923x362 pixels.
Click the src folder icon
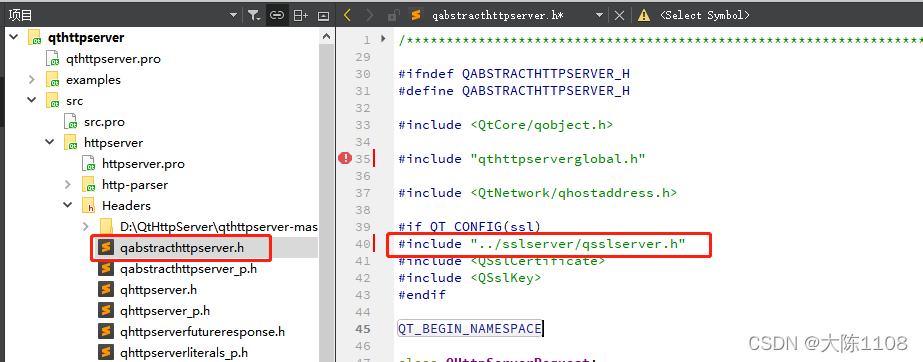(53, 101)
